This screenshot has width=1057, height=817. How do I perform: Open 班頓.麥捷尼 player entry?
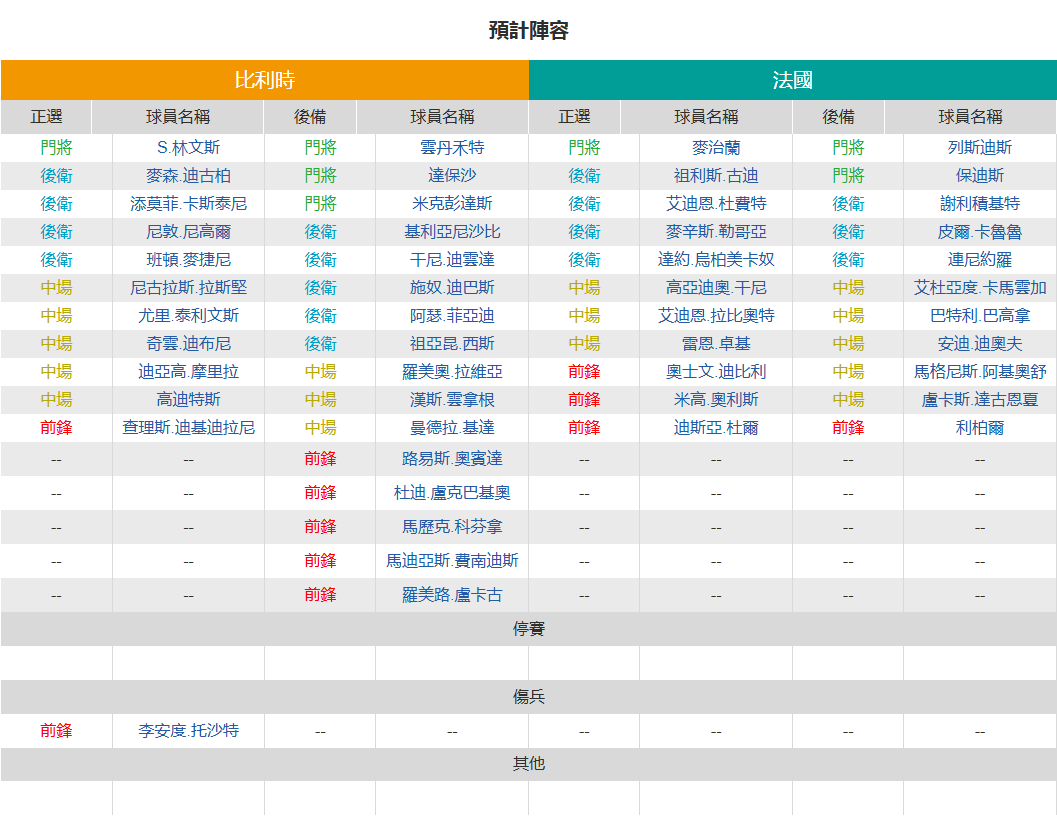click(x=188, y=260)
